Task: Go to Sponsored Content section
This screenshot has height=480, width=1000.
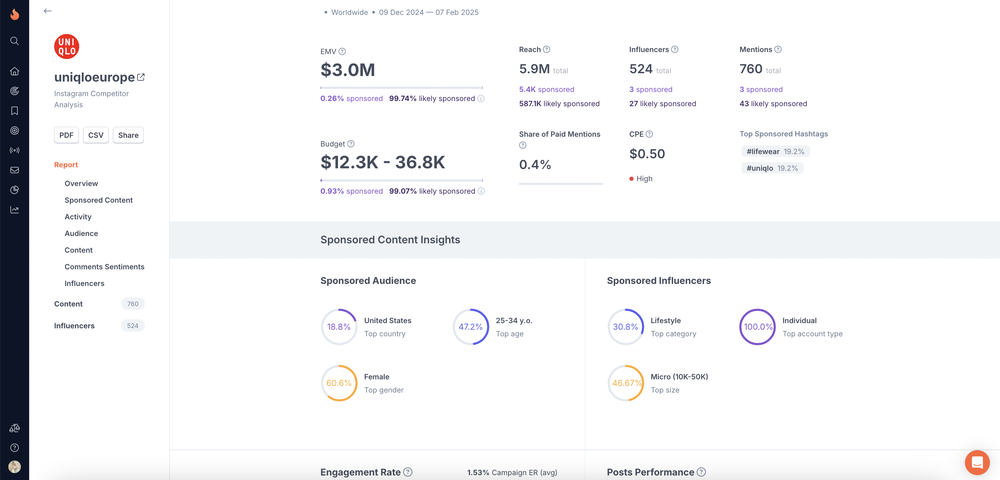Action: pyautogui.click(x=99, y=200)
